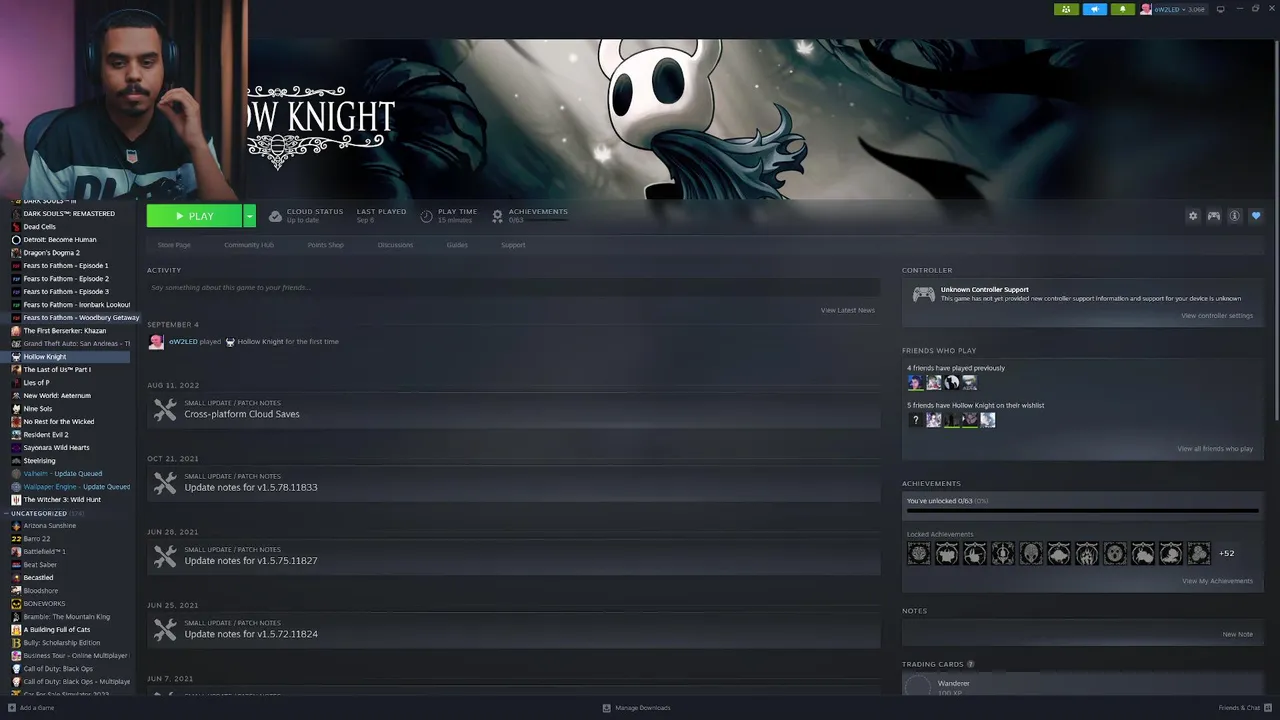The height and width of the screenshot is (720, 1280).
Task: Open the Discussions tab
Action: point(395,245)
